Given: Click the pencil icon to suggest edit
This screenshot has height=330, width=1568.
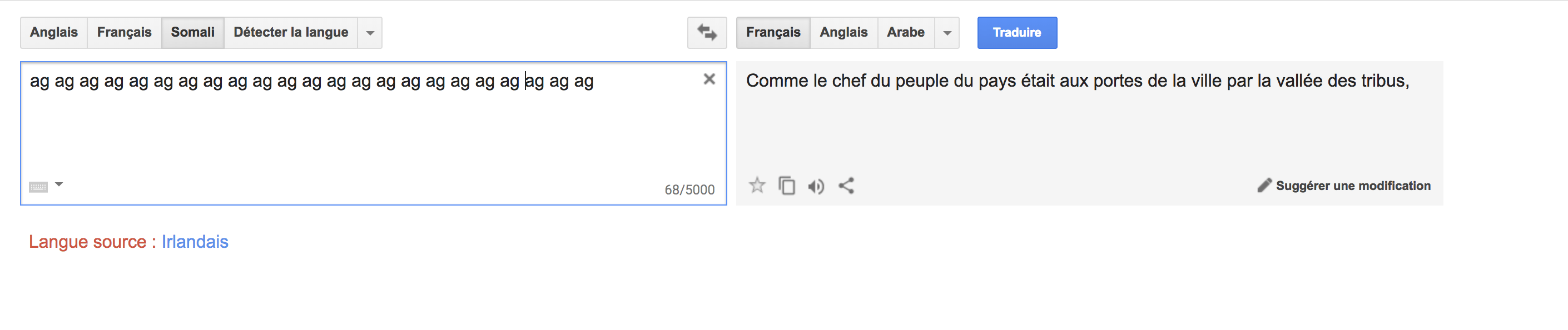Looking at the screenshot, I should click(x=1264, y=186).
